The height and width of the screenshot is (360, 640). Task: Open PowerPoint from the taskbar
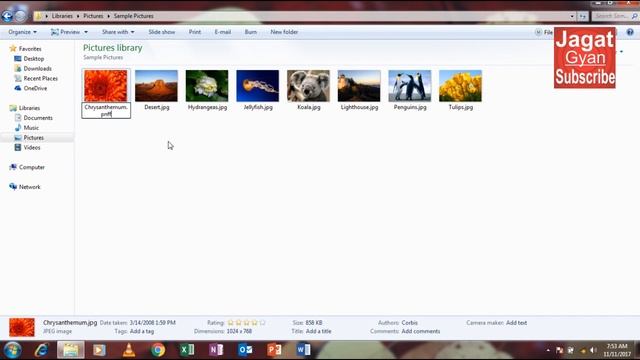274,350
